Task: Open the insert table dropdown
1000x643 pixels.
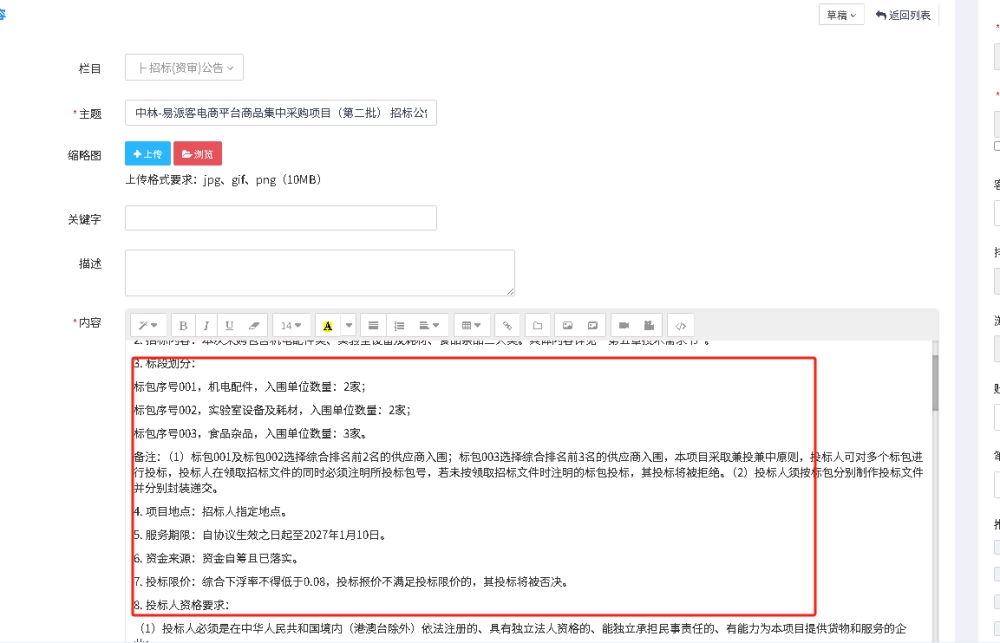Action: click(x=471, y=325)
